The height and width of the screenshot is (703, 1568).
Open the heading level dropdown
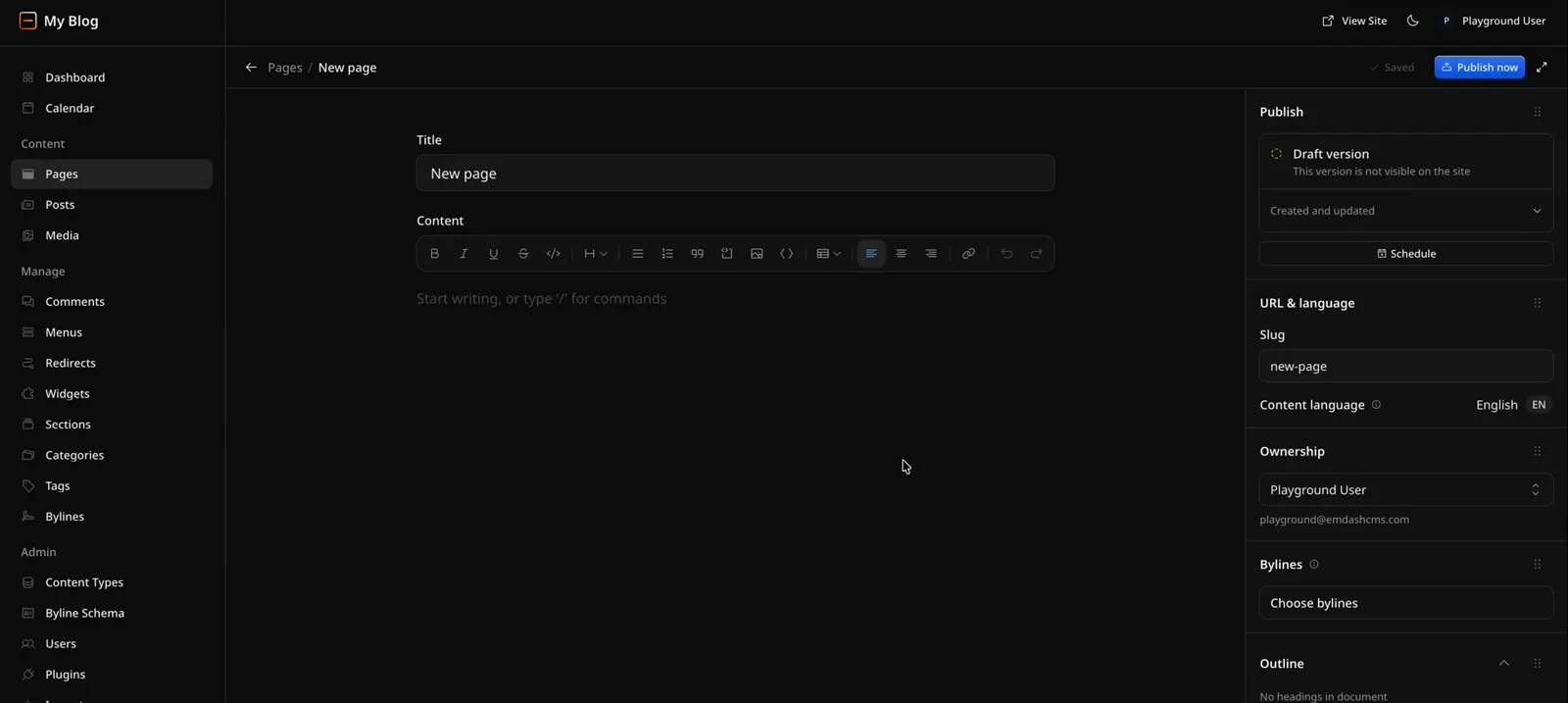point(596,254)
